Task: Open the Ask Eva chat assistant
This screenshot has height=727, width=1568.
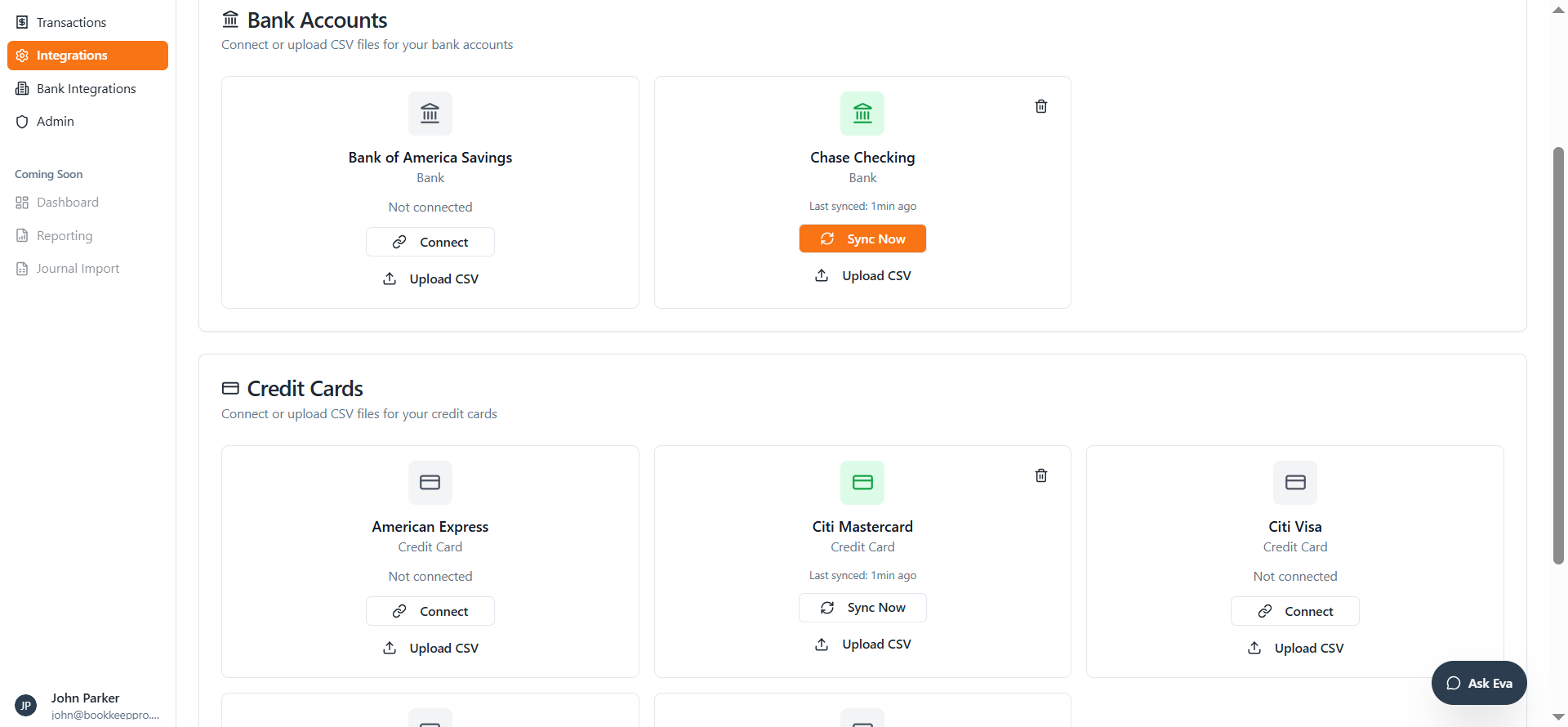Action: (x=1478, y=683)
